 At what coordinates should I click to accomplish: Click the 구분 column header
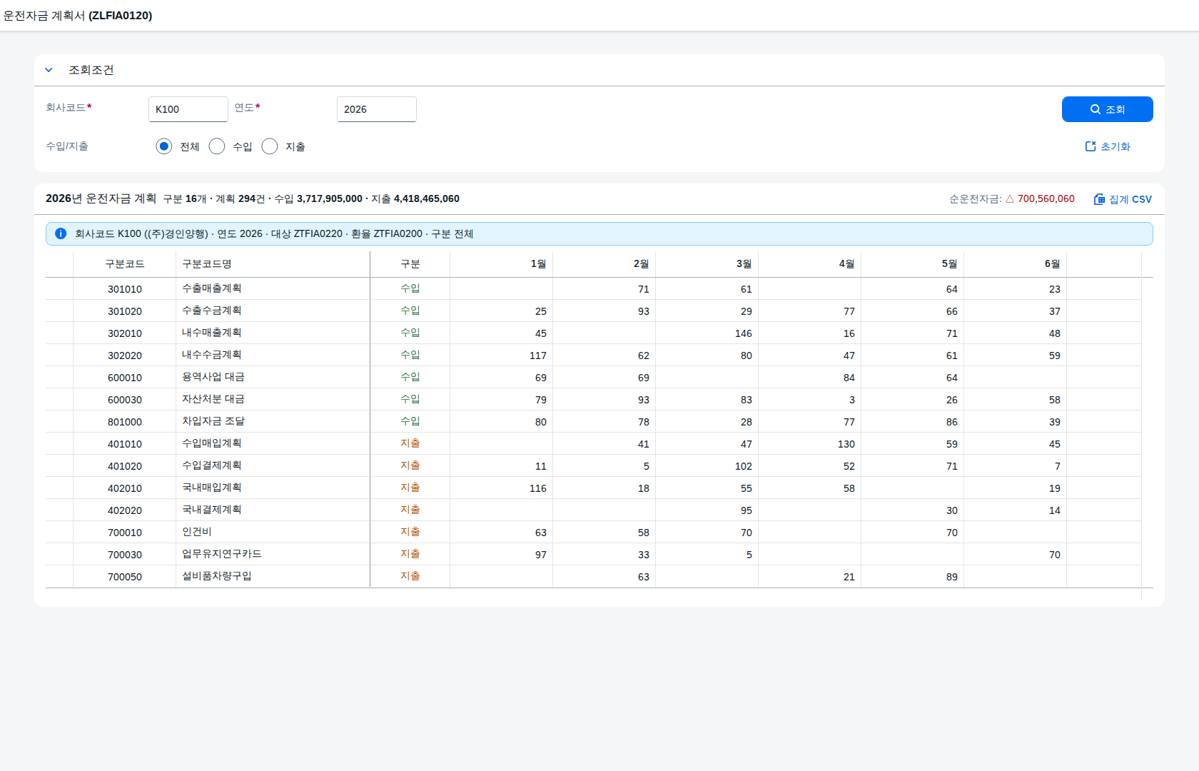410,264
